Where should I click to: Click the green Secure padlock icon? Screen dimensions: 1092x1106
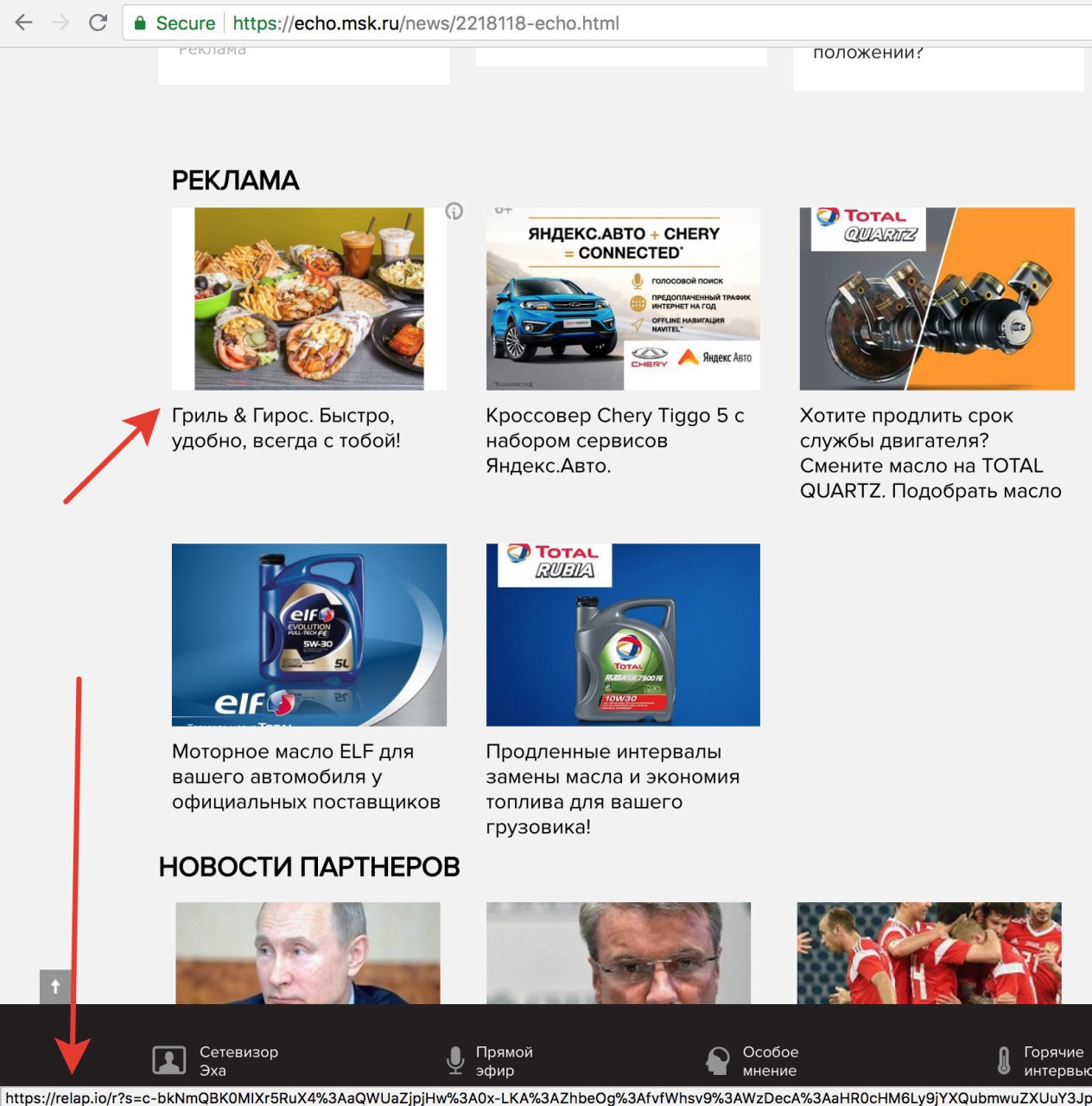(140, 23)
